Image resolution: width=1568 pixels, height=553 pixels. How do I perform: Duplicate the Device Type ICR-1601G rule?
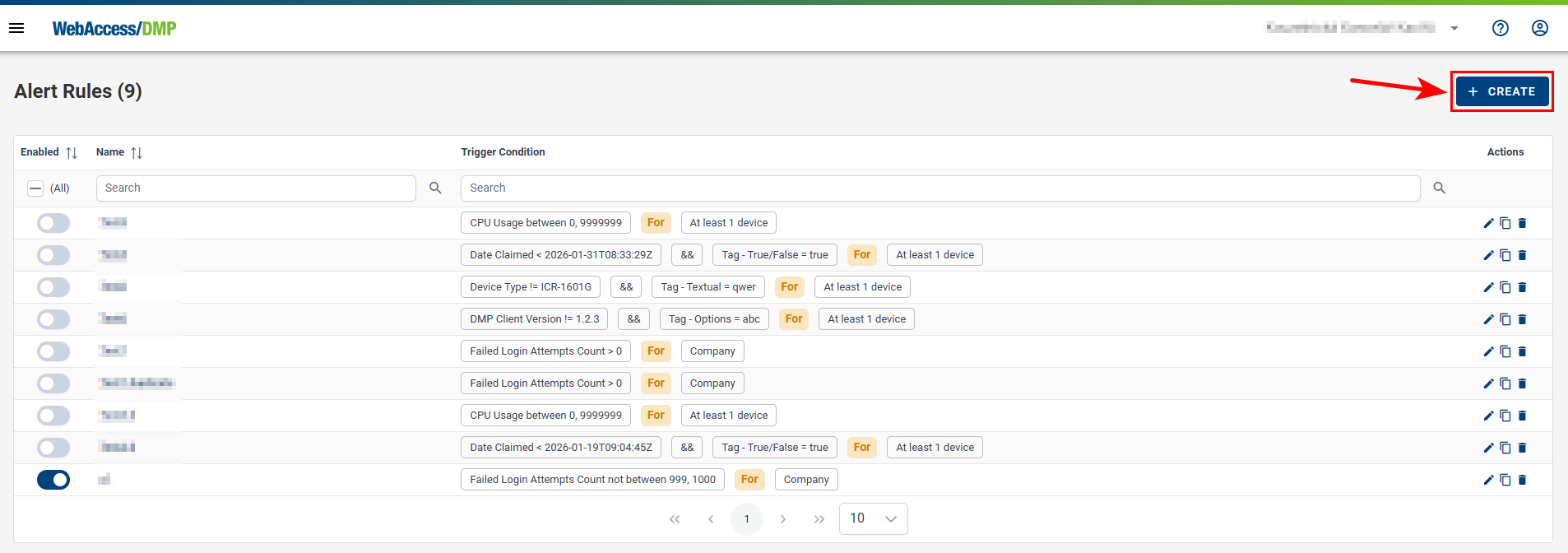point(1505,287)
